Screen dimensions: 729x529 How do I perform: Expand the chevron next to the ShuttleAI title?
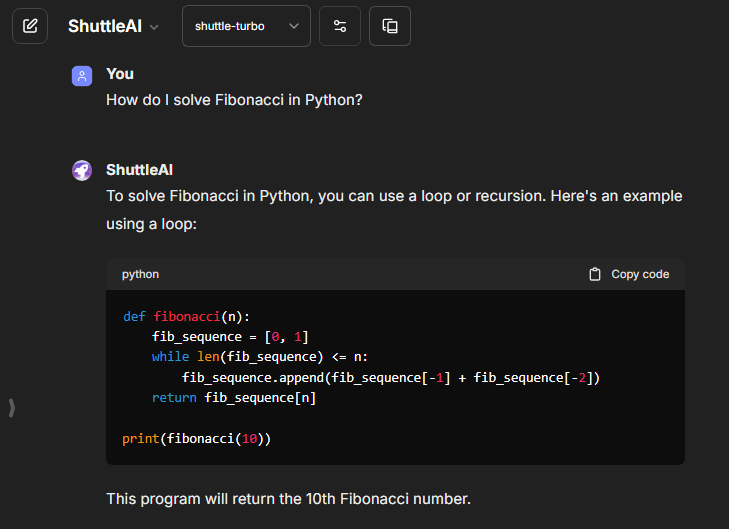coord(154,27)
